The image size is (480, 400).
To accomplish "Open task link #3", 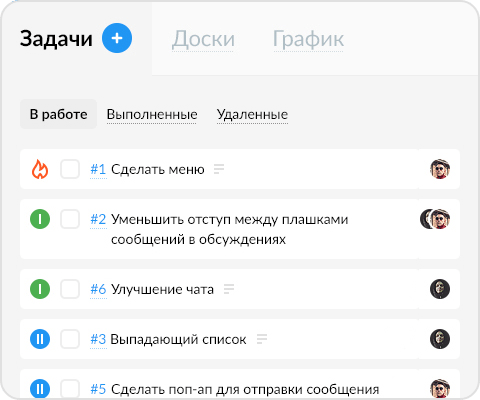I will click(98, 339).
